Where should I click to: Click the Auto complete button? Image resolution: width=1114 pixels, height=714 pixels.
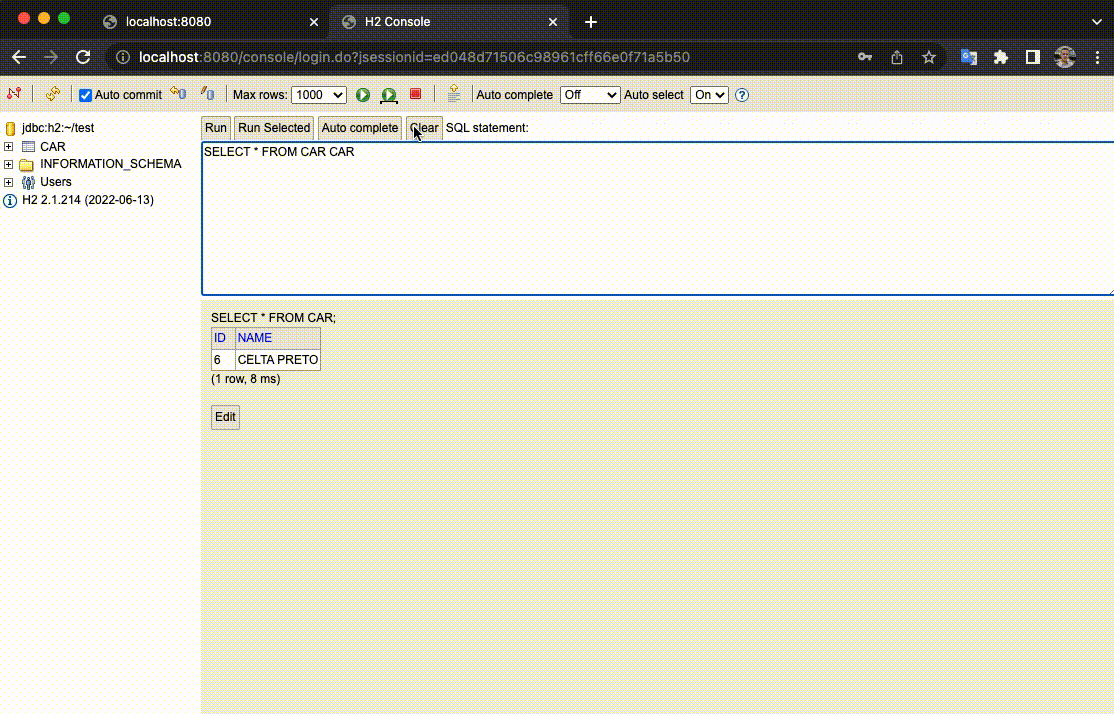pos(359,128)
